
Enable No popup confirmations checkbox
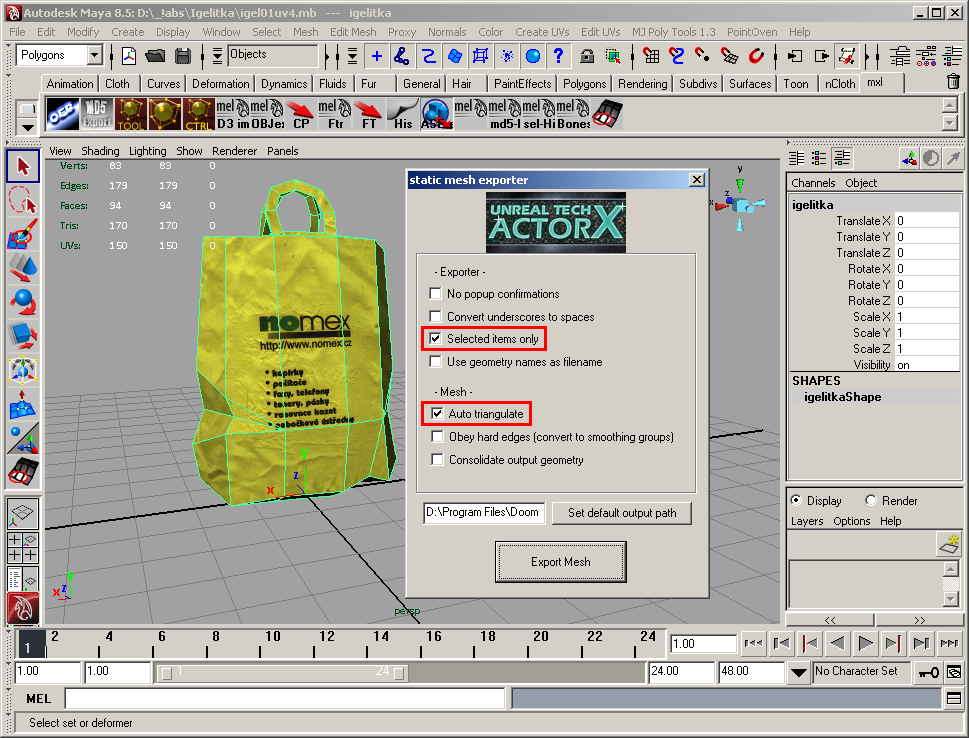[436, 294]
